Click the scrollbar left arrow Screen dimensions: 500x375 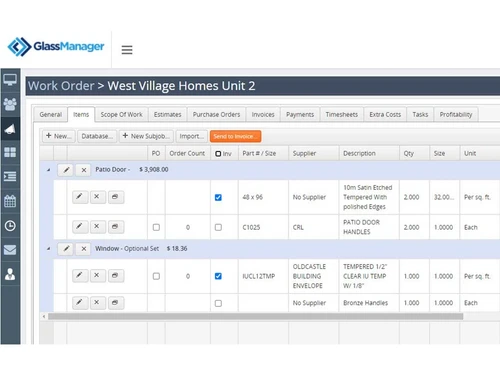click(x=44, y=316)
